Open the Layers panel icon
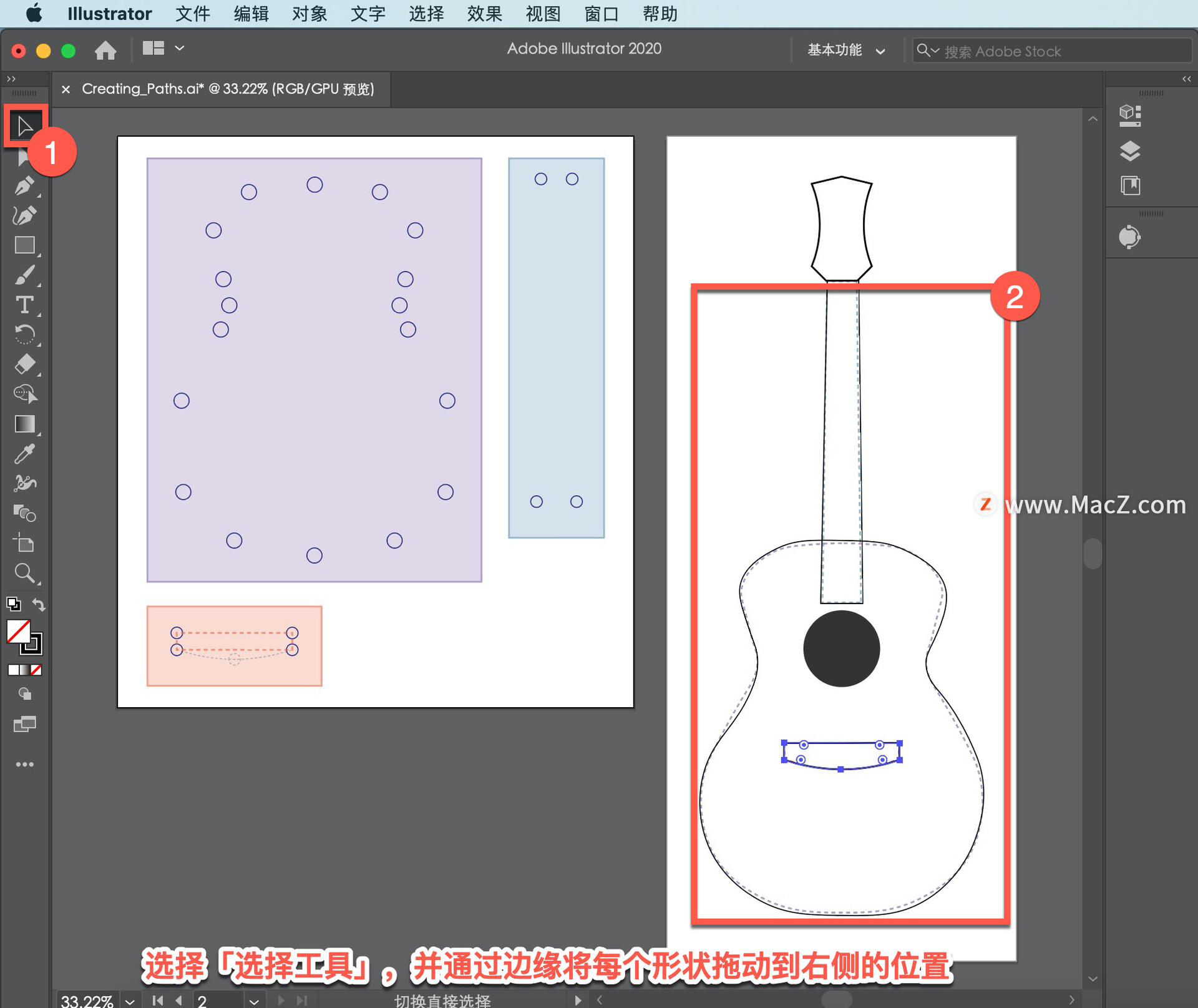The image size is (1198, 1008). click(x=1130, y=150)
